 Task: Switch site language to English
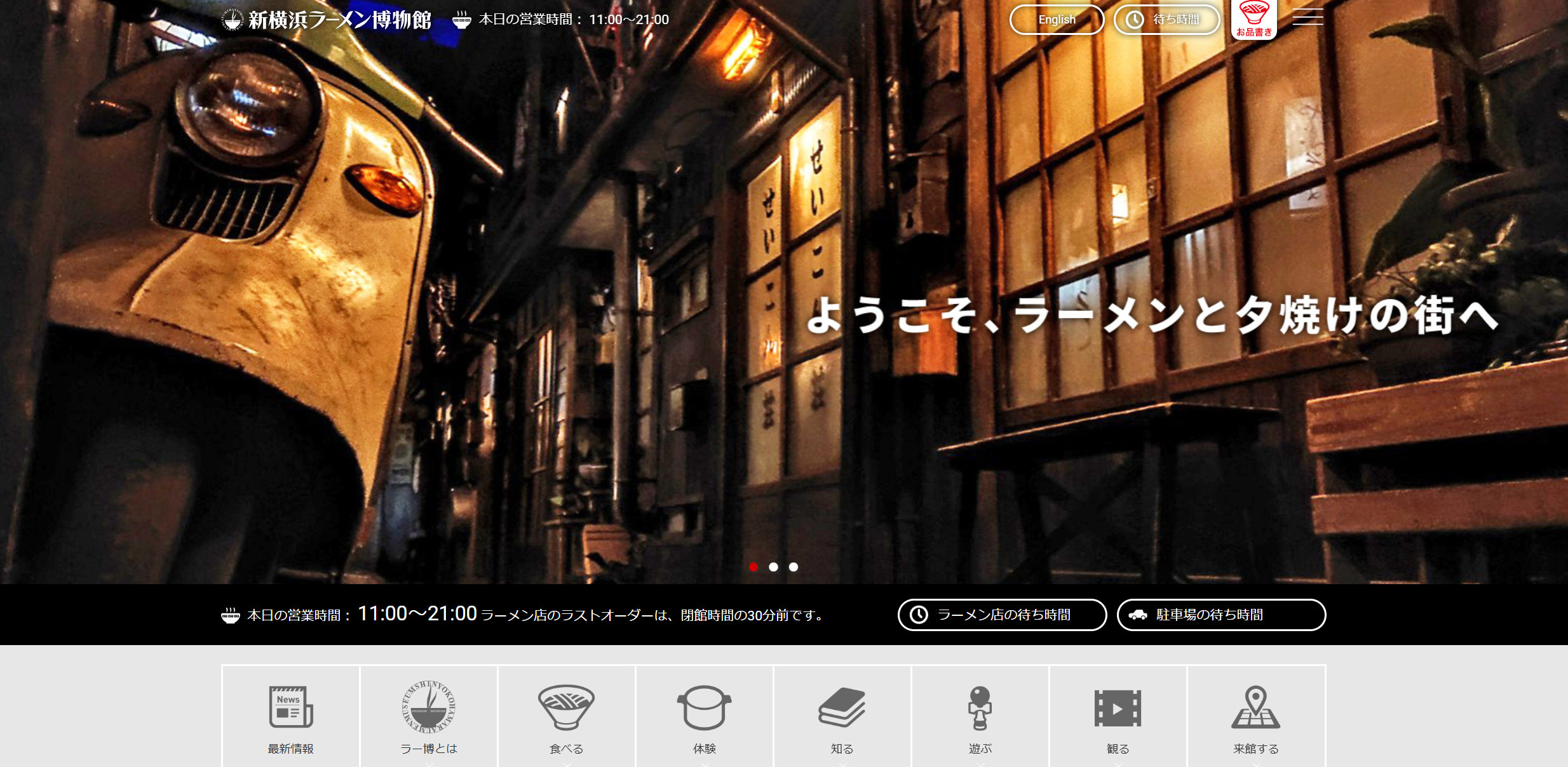(1057, 20)
